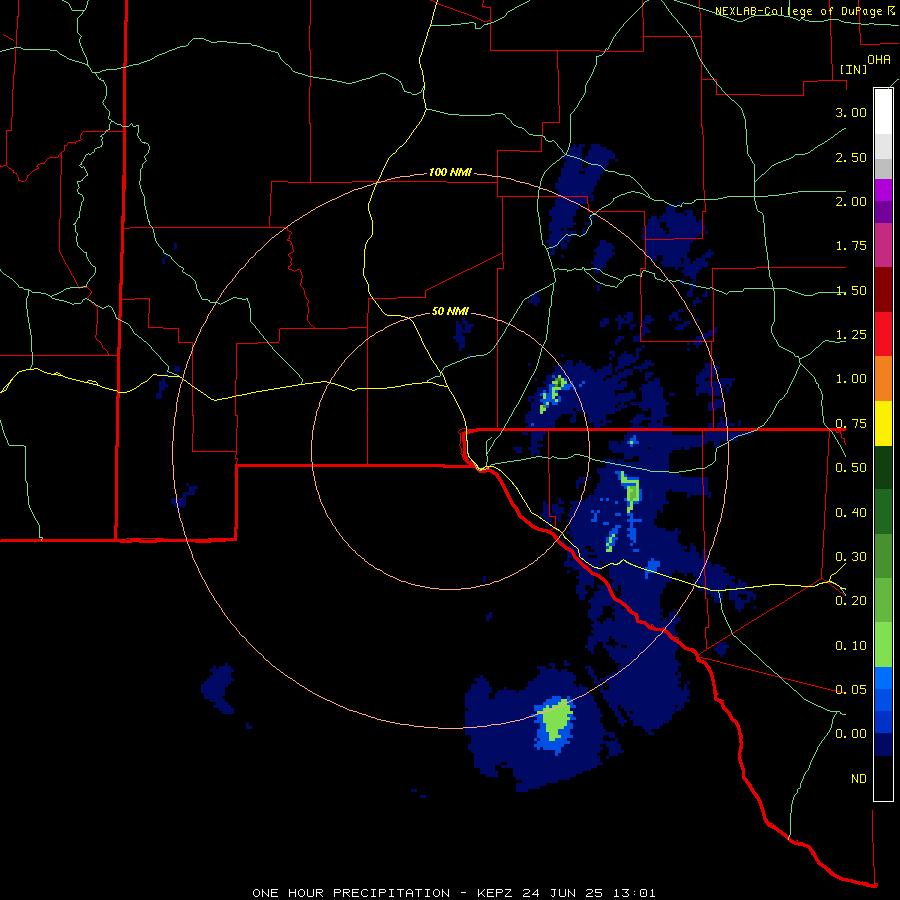Click the green precipitation cell inside the 50 NMI ring
Screen dimensions: 900x900
pos(552,394)
